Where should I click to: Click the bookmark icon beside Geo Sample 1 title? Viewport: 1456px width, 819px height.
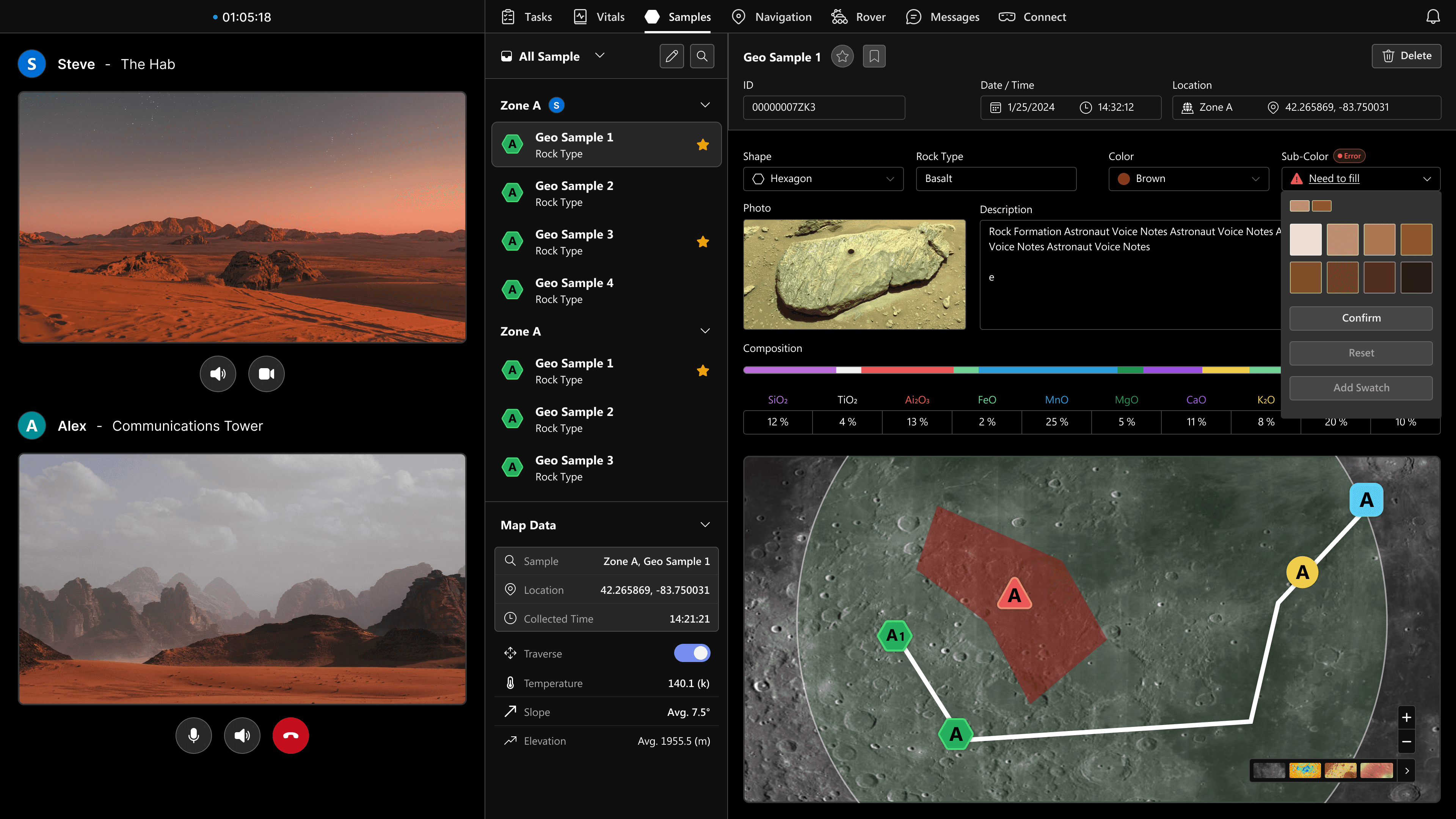pos(874,56)
